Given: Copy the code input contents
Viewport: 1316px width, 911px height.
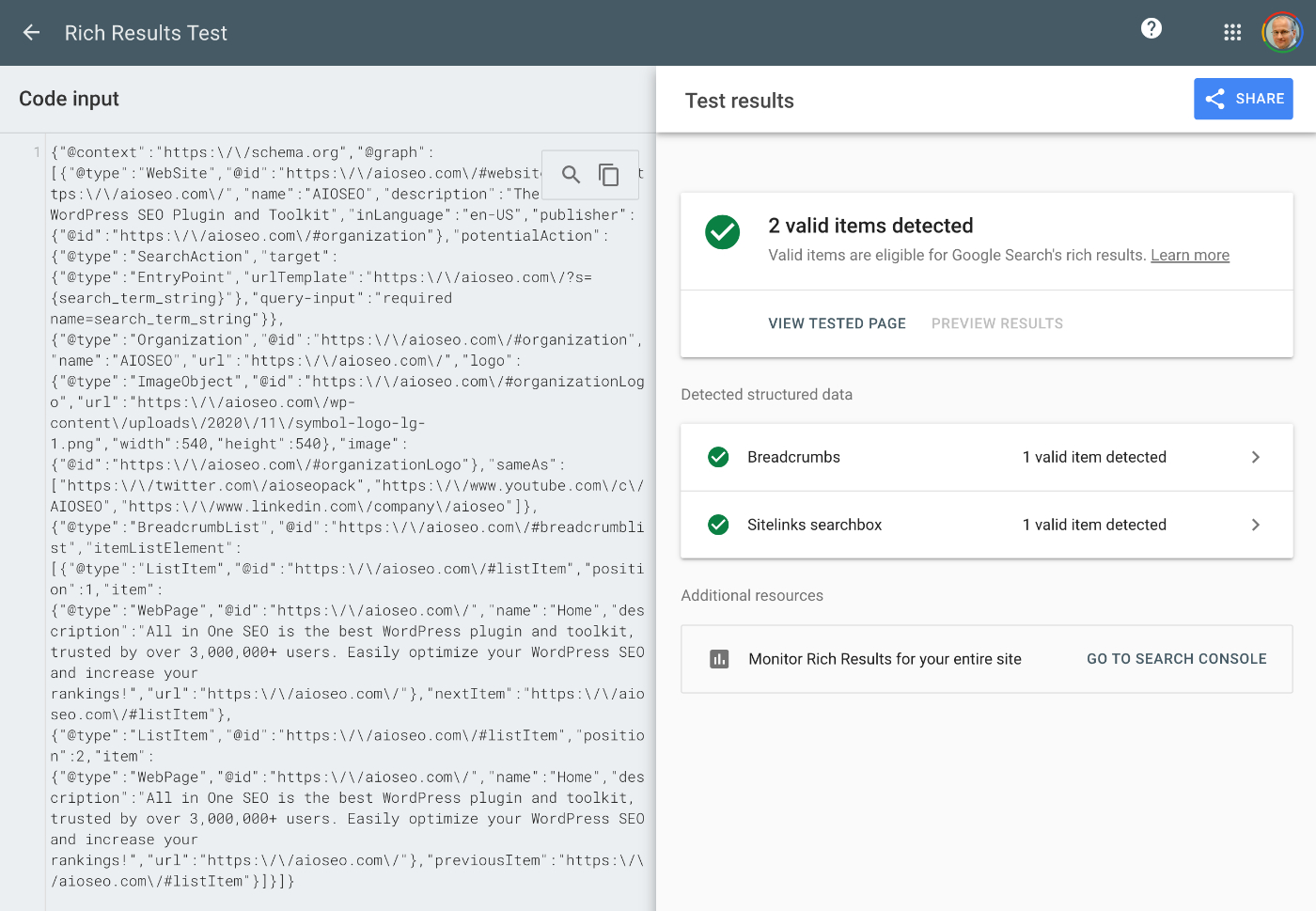Looking at the screenshot, I should pyautogui.click(x=609, y=174).
